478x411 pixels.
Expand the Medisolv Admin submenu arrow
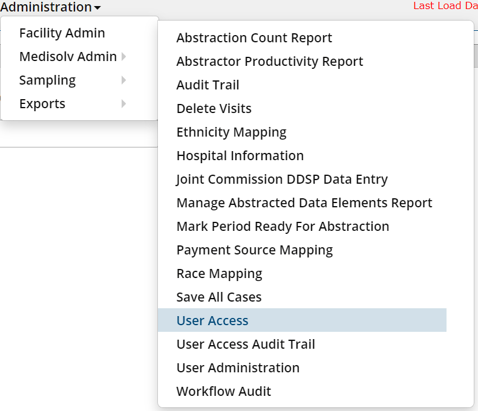(124, 57)
